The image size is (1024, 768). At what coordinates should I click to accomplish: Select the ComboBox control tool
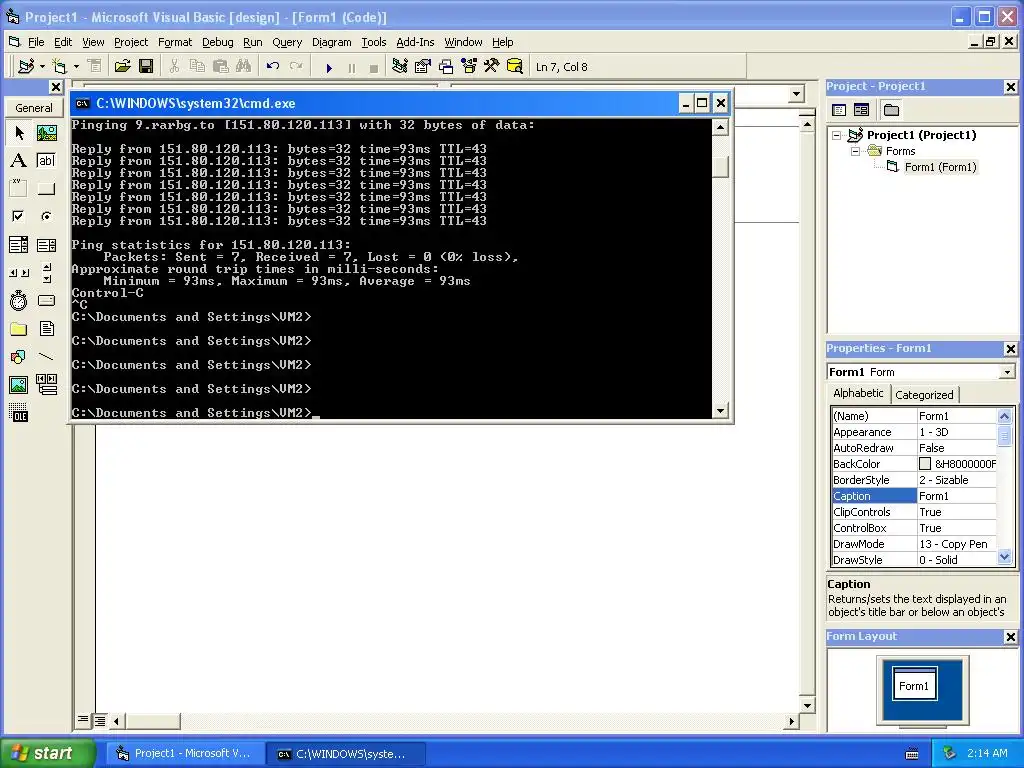(19, 245)
